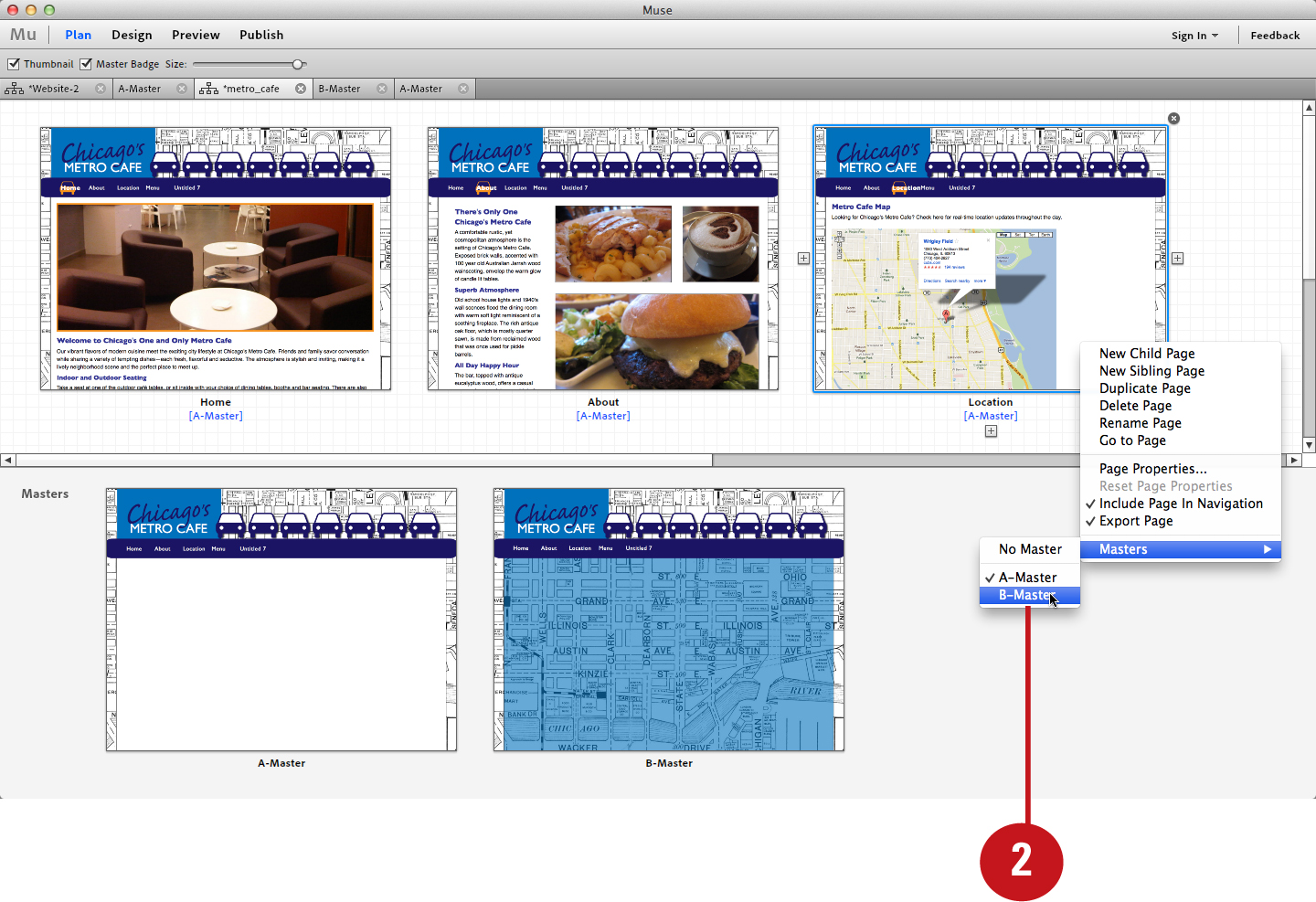Toggle the Thumbnail checkbox

[x=14, y=64]
